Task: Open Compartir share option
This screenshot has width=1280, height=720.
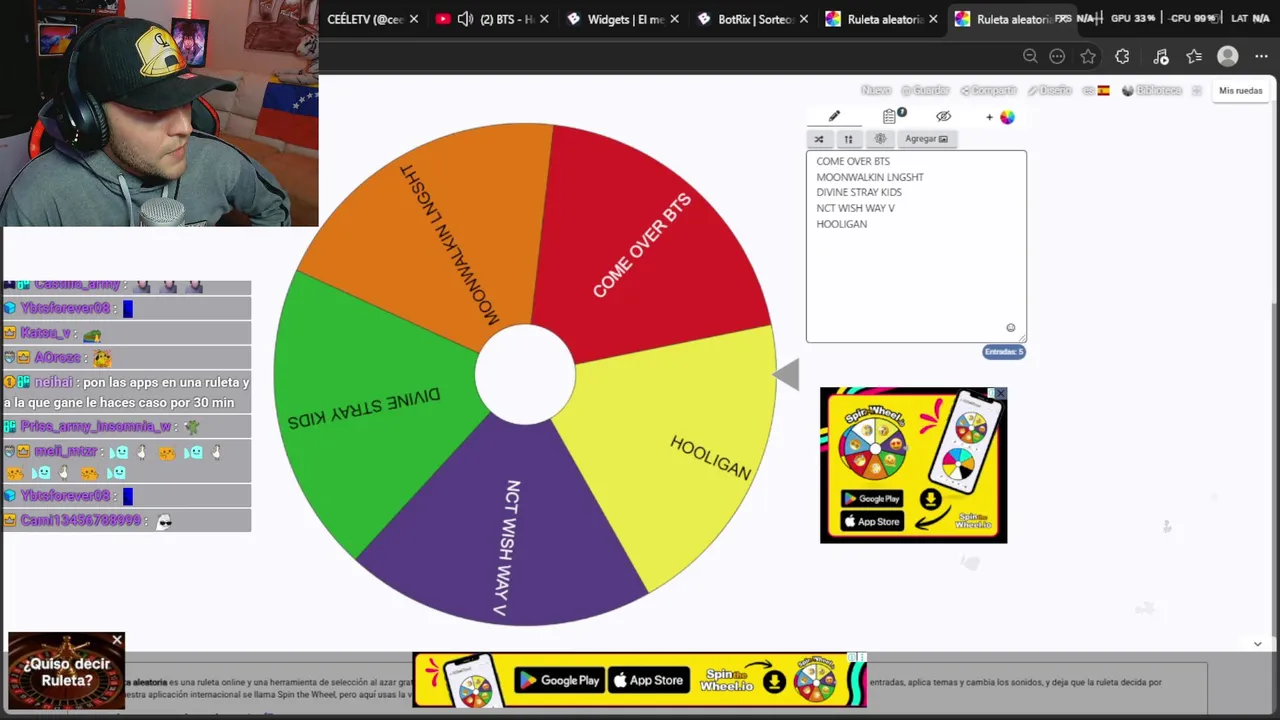Action: pos(988,90)
